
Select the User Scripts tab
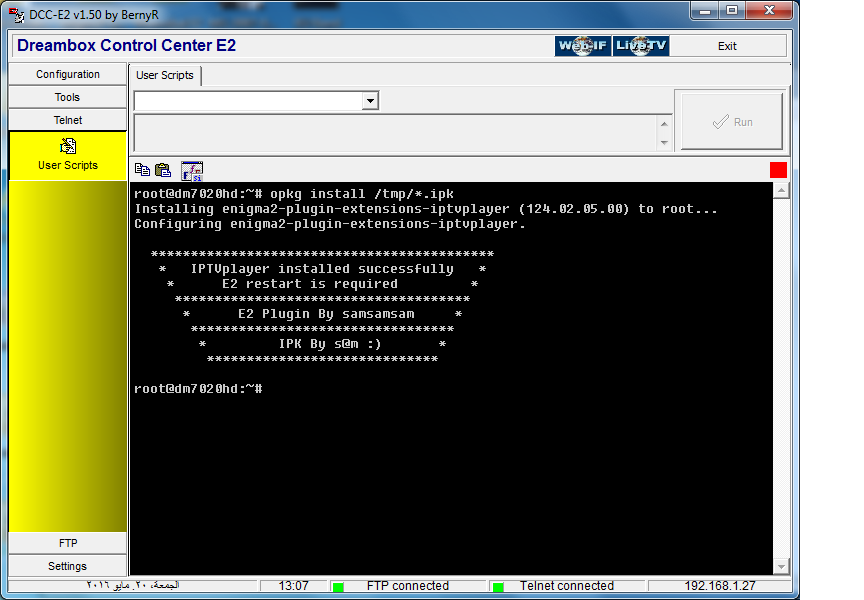point(165,75)
